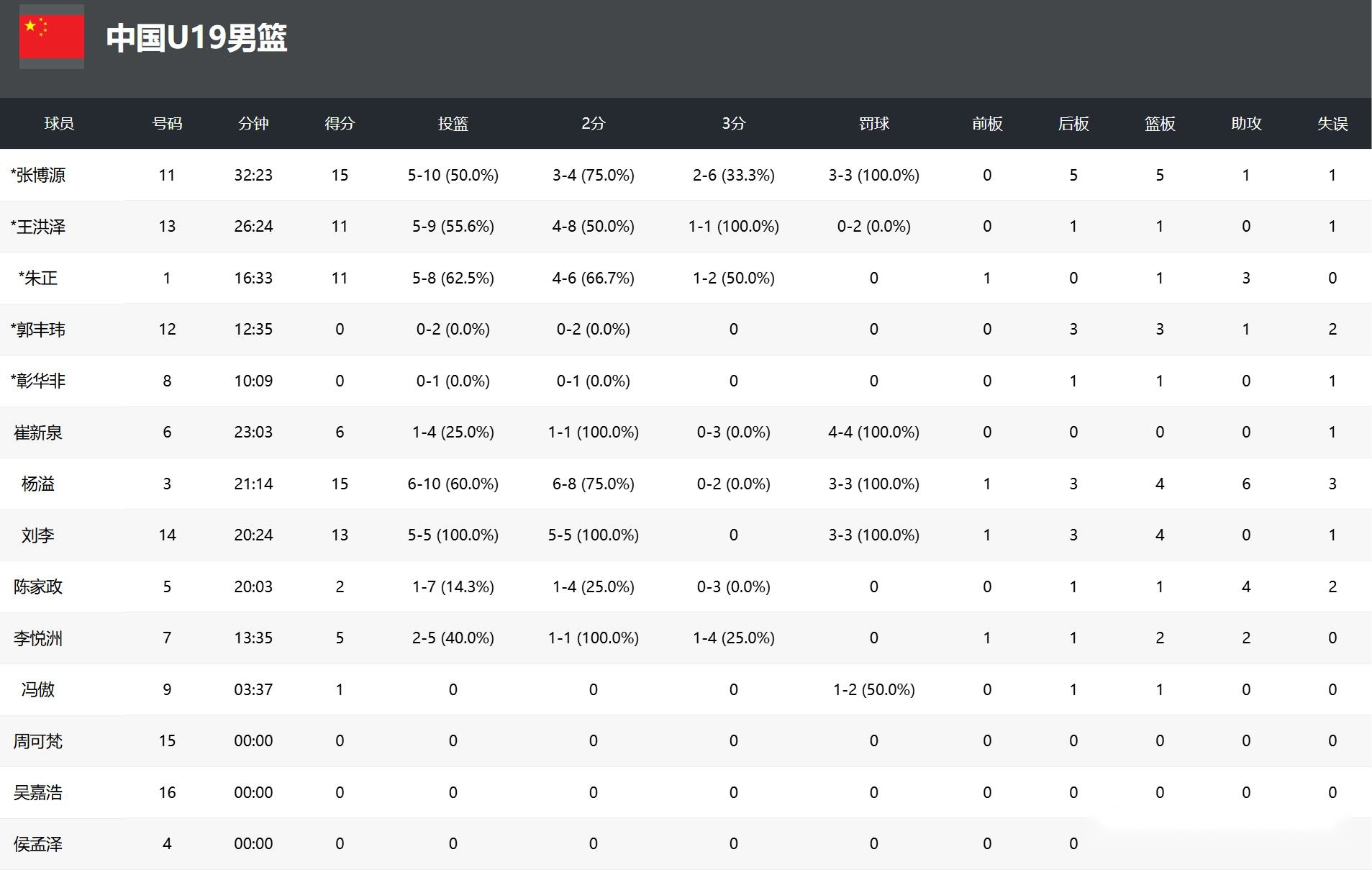Image resolution: width=1372 pixels, height=870 pixels.
Task: Open player 张博源's name
Action: (x=39, y=175)
